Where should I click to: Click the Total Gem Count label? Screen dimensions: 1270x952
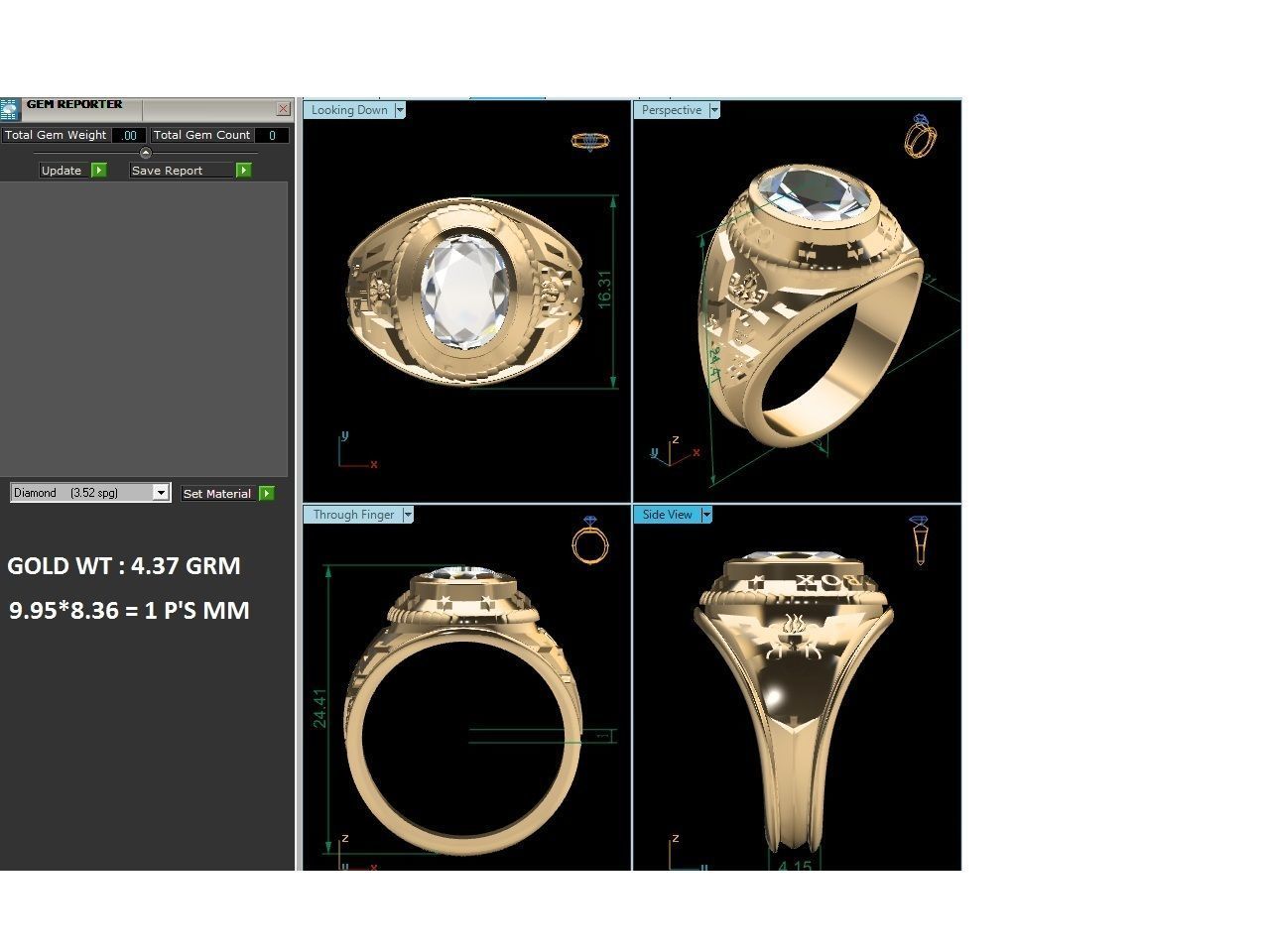[201, 135]
